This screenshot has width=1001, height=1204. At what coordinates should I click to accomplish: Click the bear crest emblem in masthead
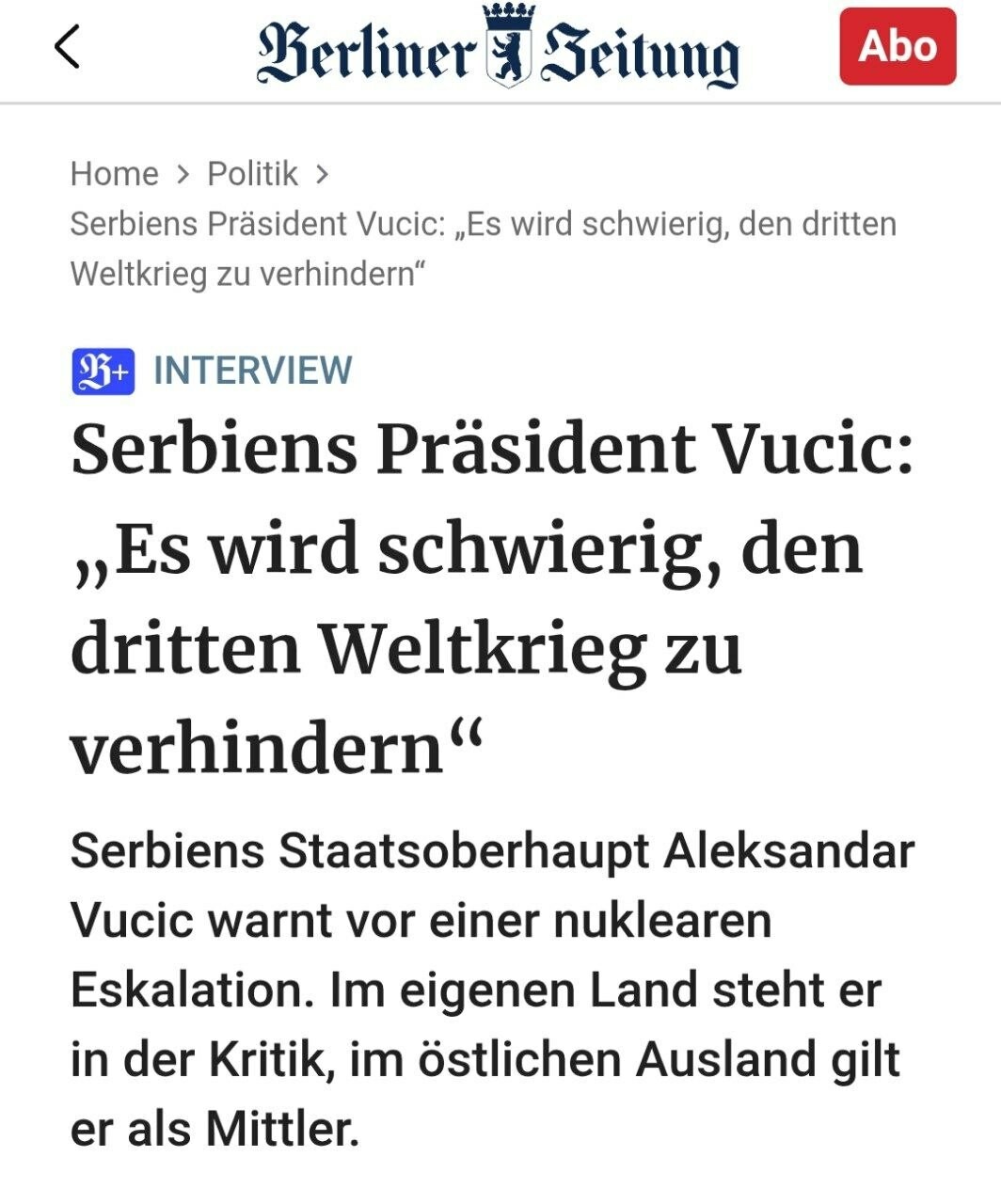coord(508,58)
